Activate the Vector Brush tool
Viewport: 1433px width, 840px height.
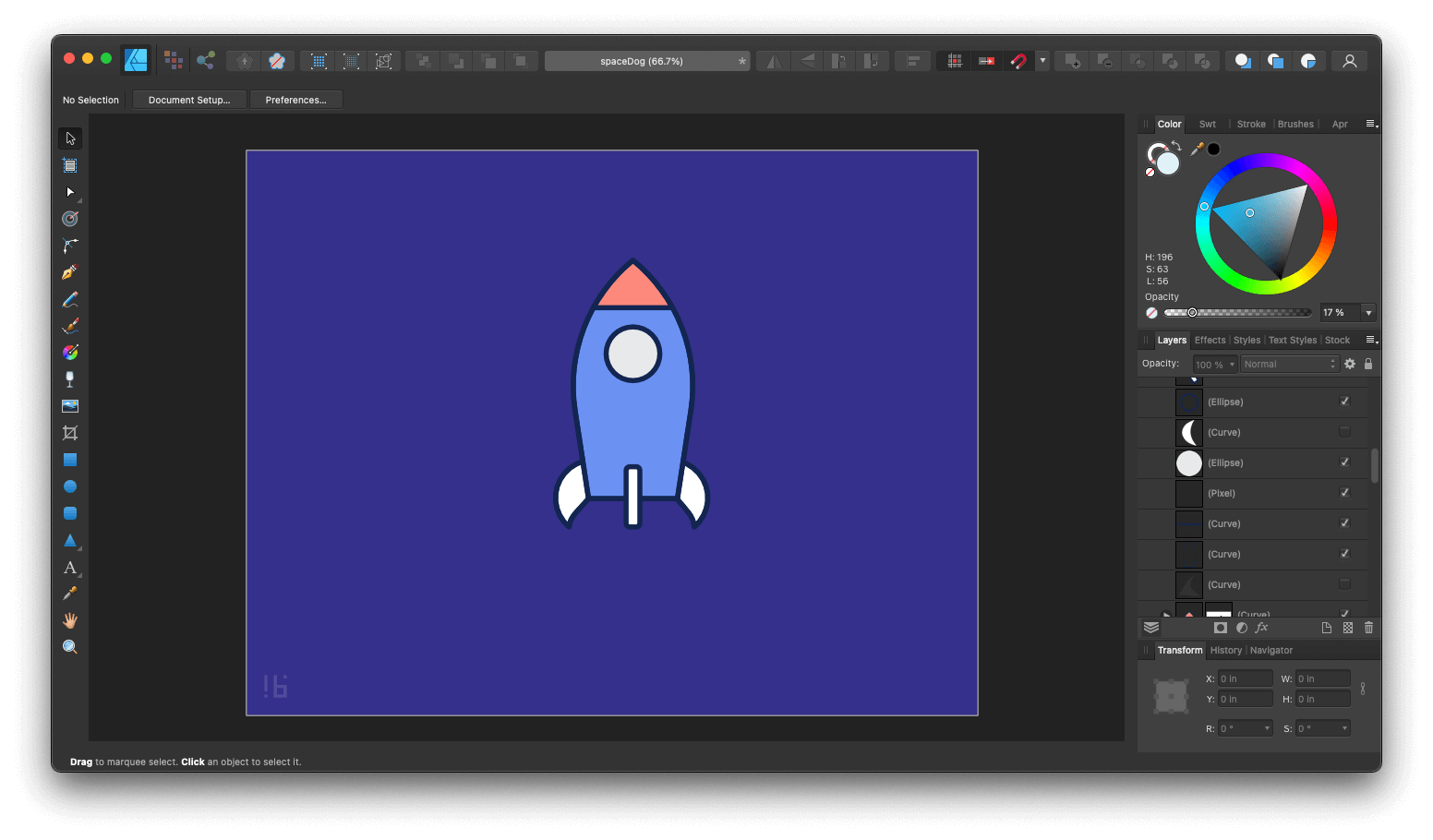coord(70,325)
